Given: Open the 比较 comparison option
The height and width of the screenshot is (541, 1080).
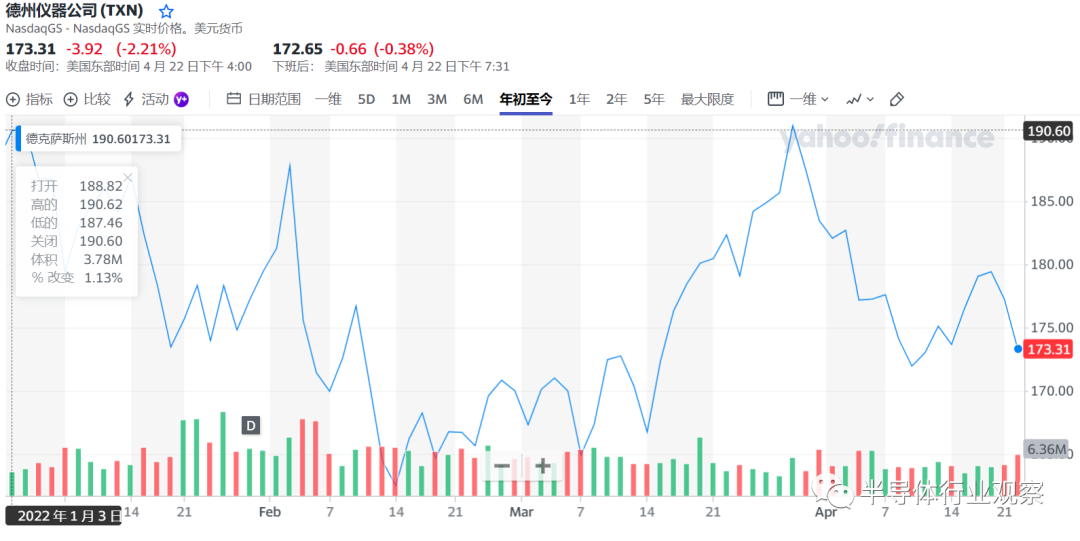Looking at the screenshot, I should click(x=87, y=99).
